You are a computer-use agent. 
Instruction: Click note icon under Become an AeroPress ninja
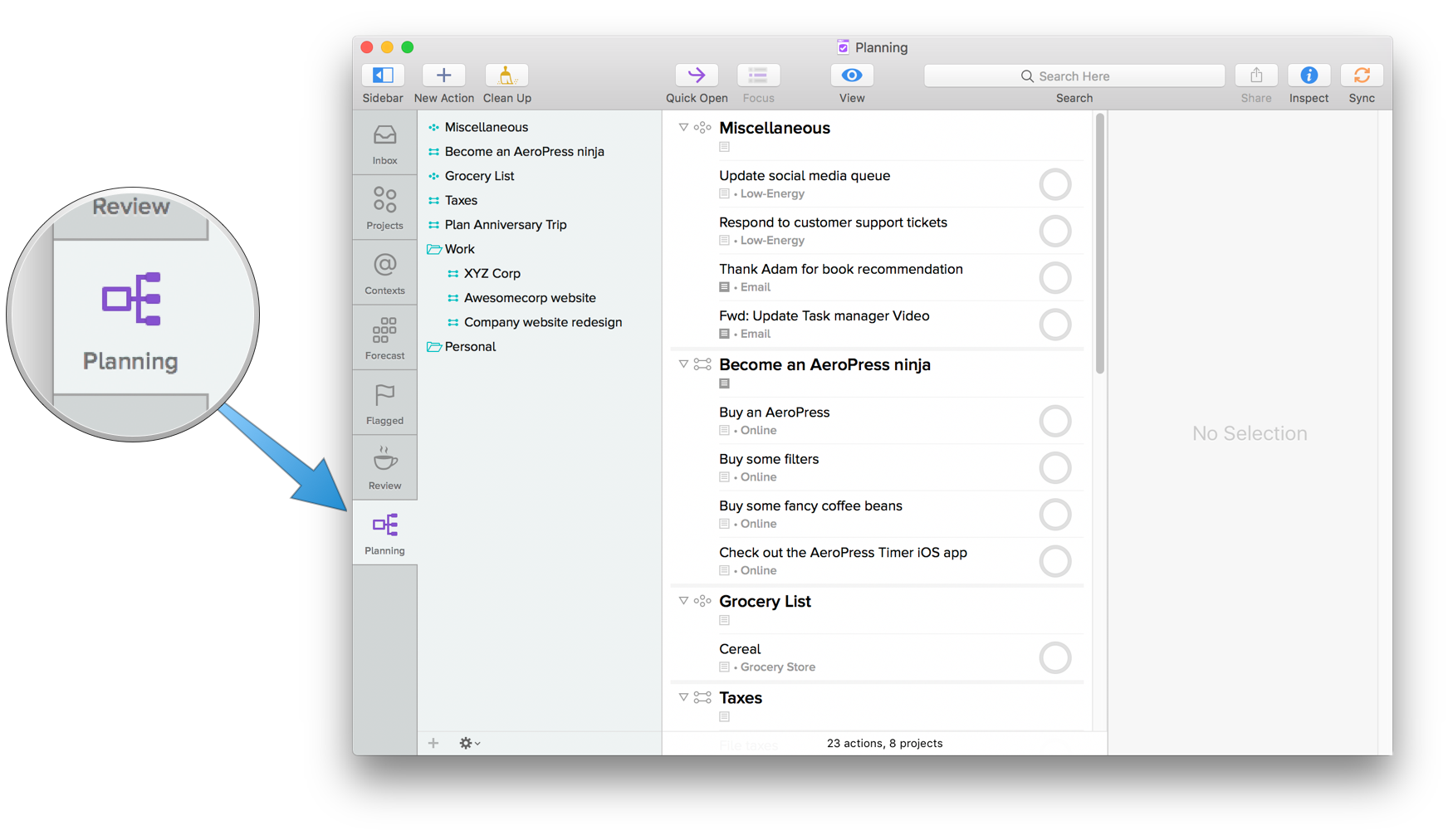pyautogui.click(x=724, y=383)
